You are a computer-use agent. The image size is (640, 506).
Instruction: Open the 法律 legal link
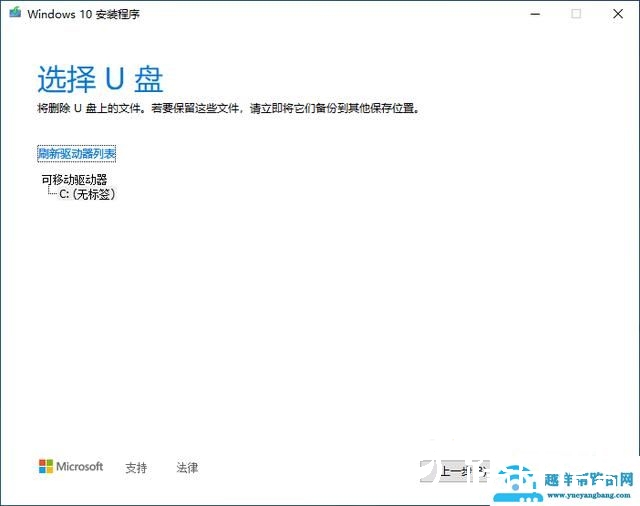(187, 468)
